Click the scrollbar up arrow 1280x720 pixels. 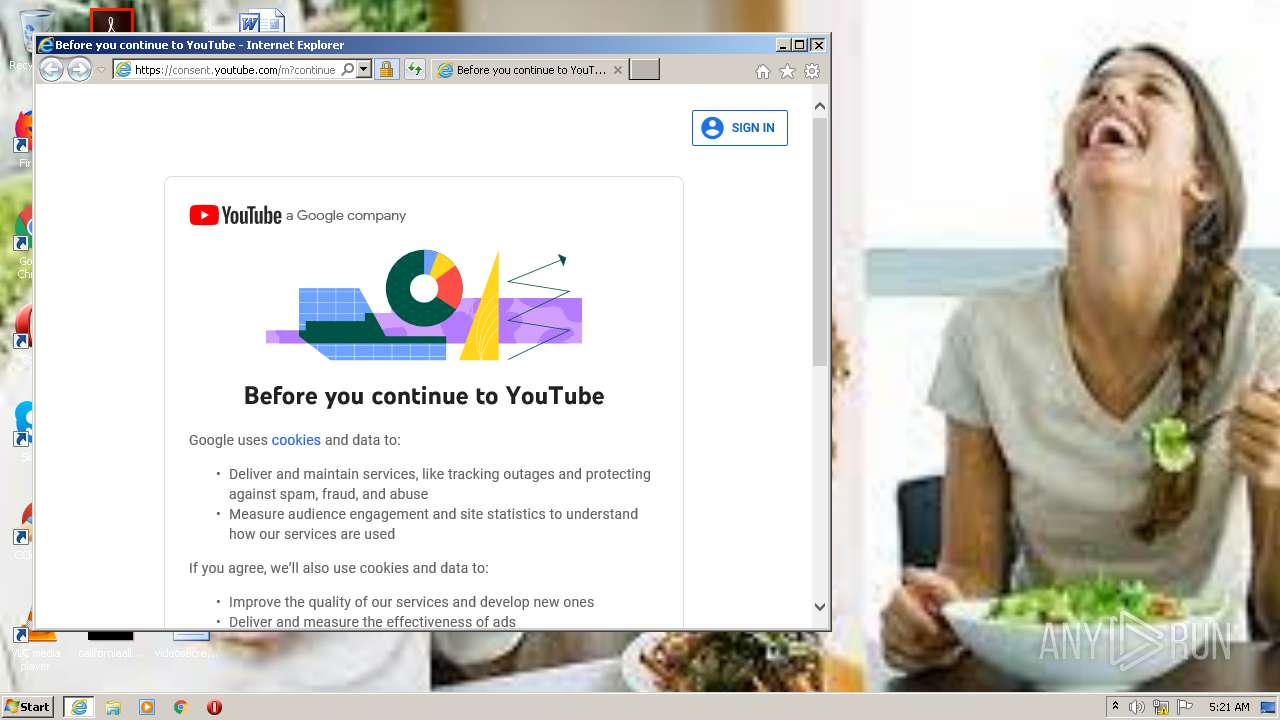[x=820, y=106]
